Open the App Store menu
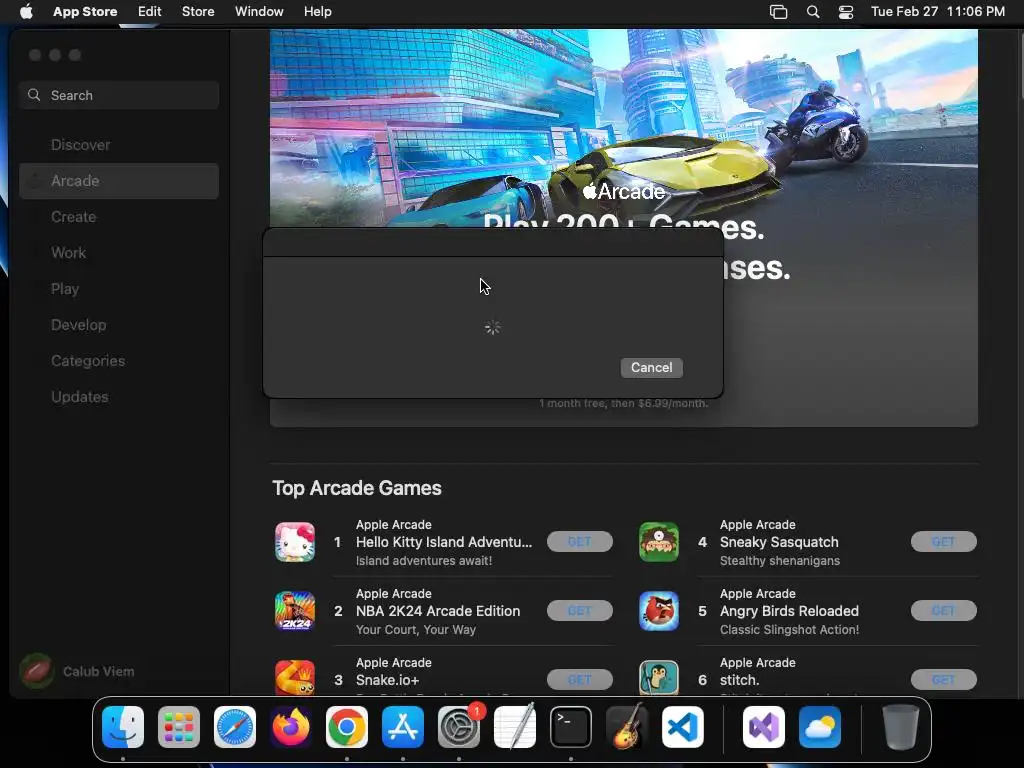1024x768 pixels. click(x=85, y=12)
